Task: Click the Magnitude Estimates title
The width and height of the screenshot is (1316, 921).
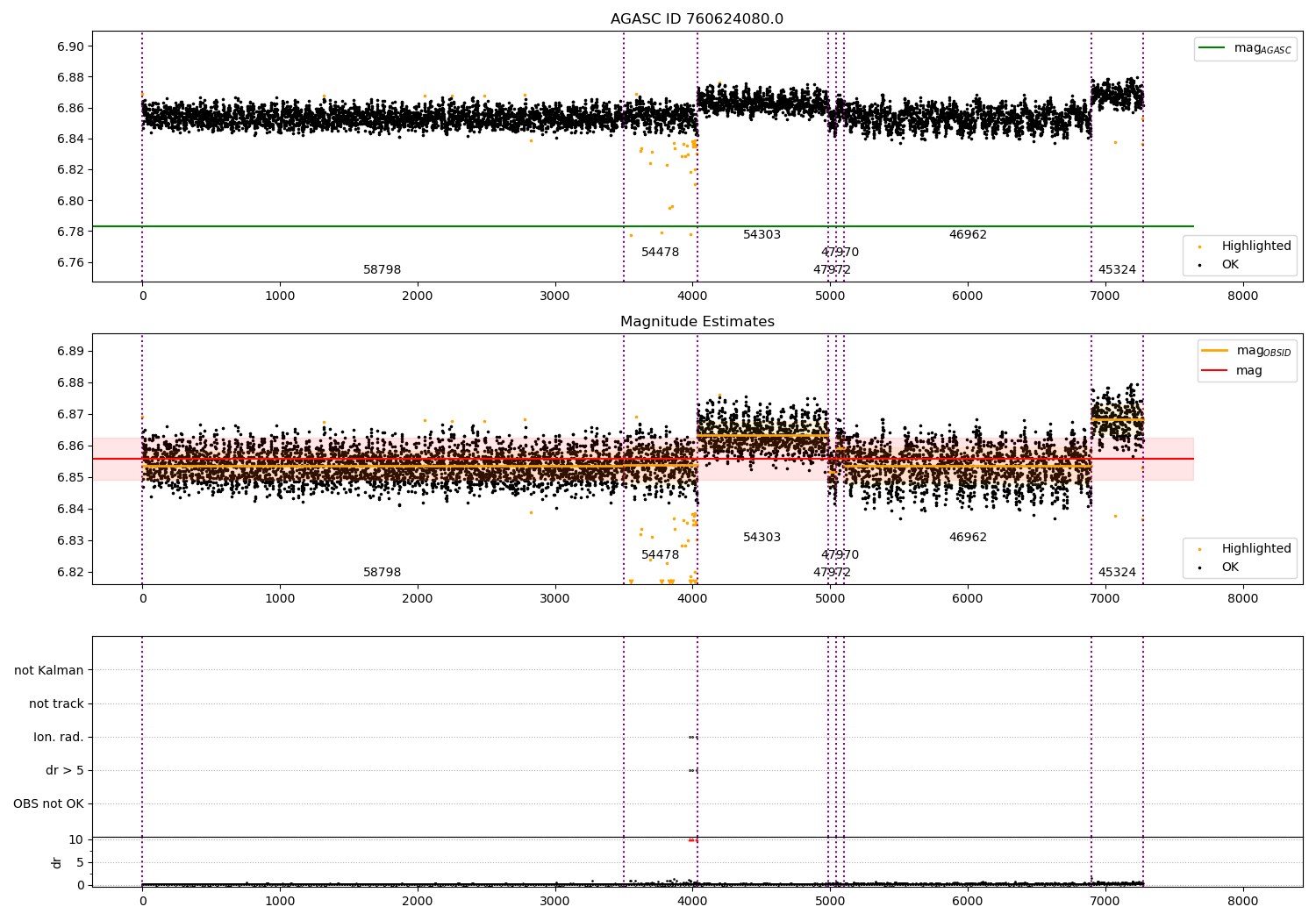Action: tap(697, 322)
